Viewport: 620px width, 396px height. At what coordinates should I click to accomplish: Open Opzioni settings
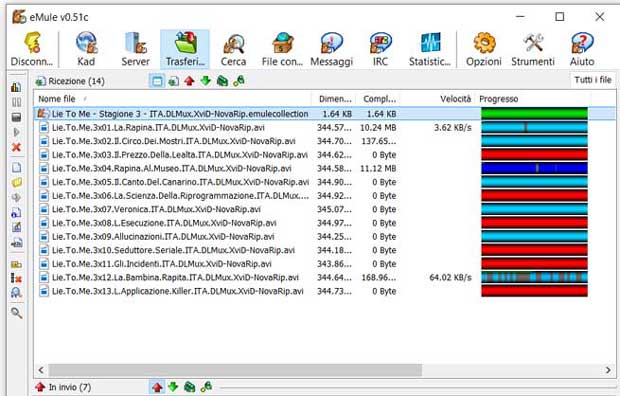484,49
